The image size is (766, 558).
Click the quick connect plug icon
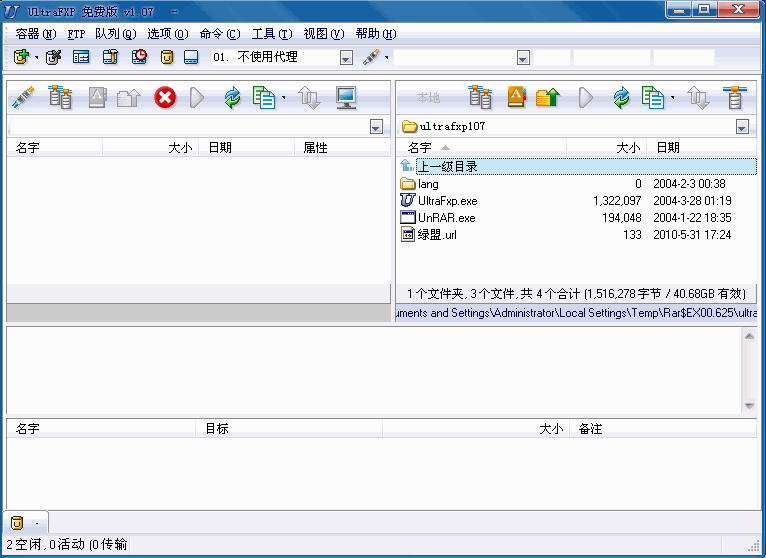[x=371, y=57]
